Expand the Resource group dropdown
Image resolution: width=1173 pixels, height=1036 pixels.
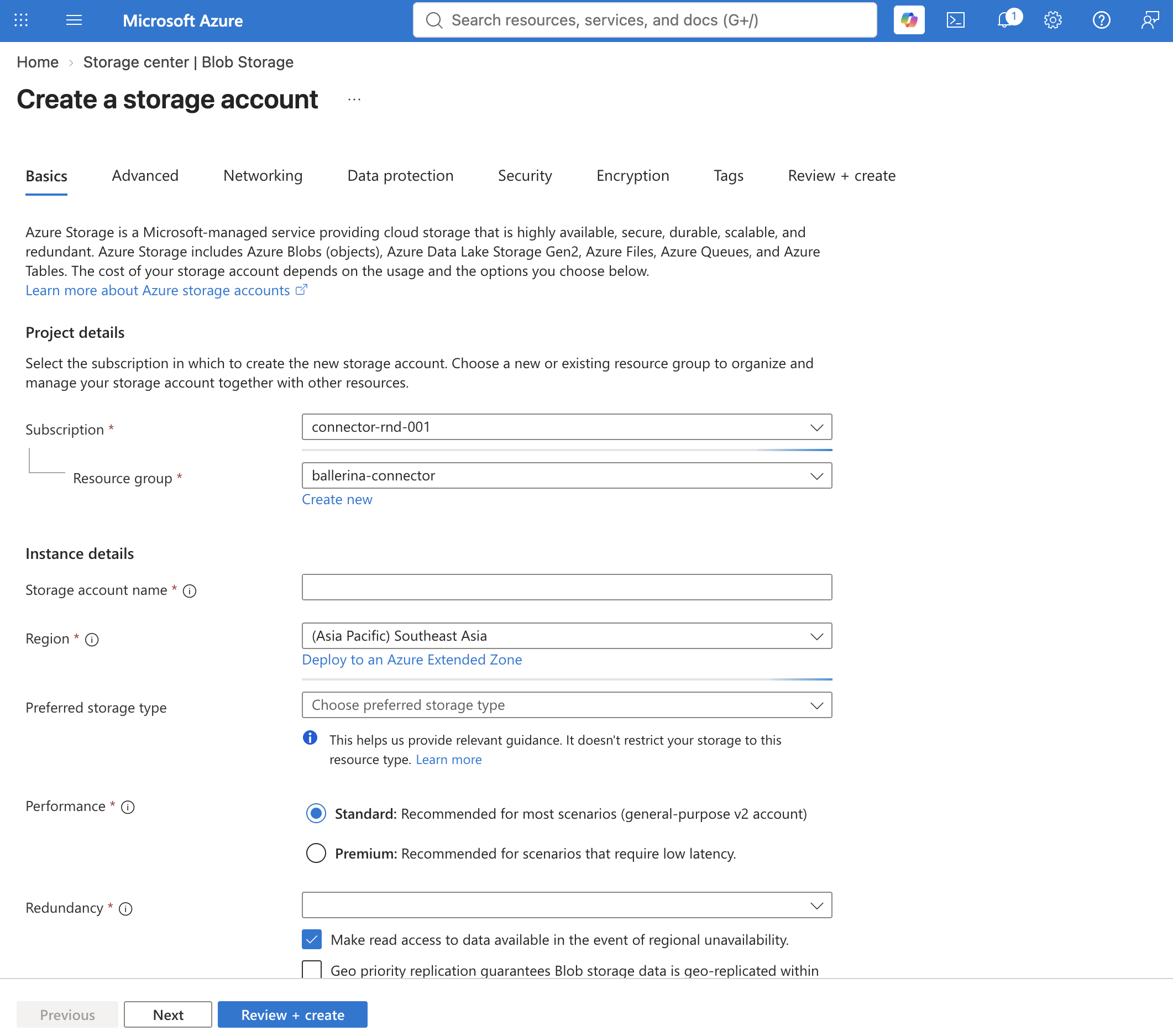[567, 477]
